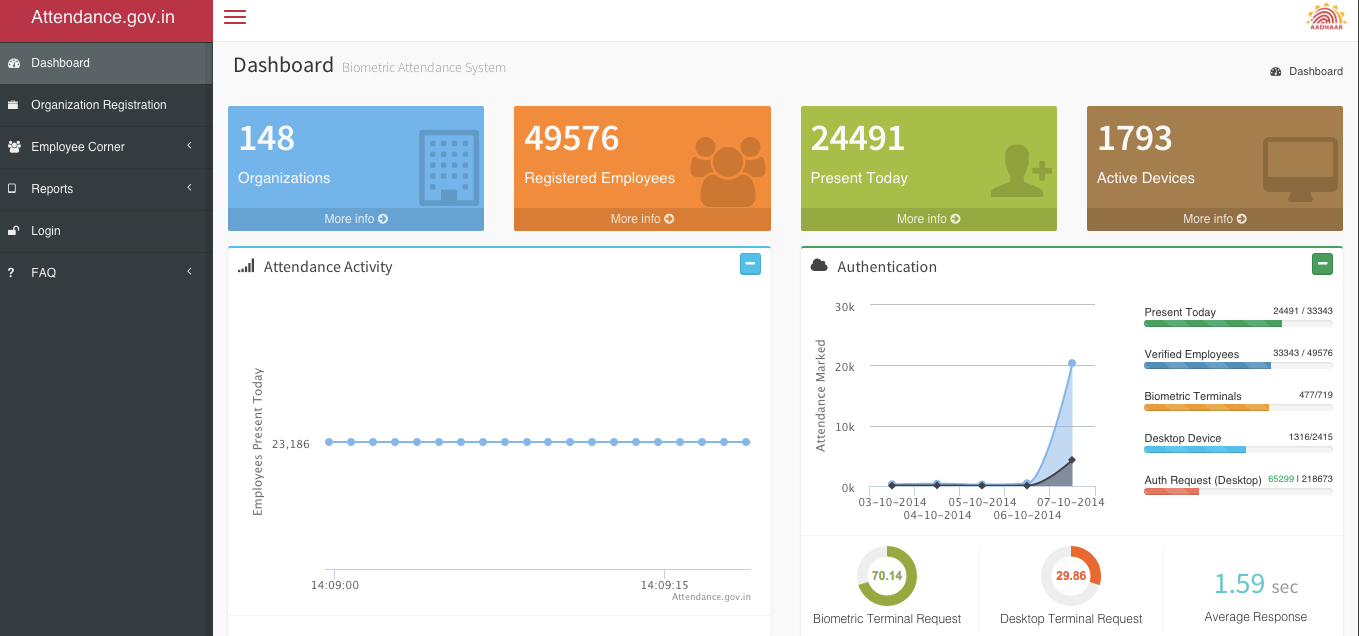The width and height of the screenshot is (1359, 636).
Task: Click the Biometric Terminal Request donut chart
Action: point(887,576)
